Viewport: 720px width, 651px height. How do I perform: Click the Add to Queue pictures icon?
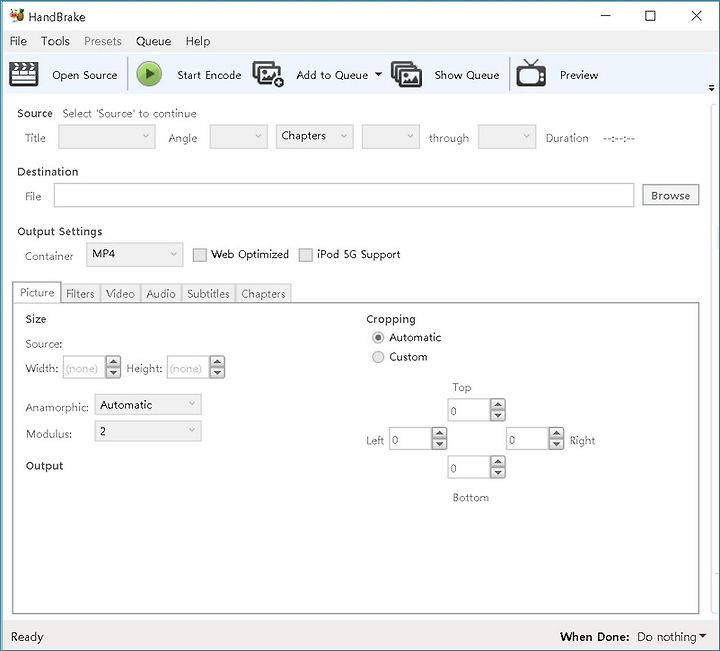click(x=268, y=74)
